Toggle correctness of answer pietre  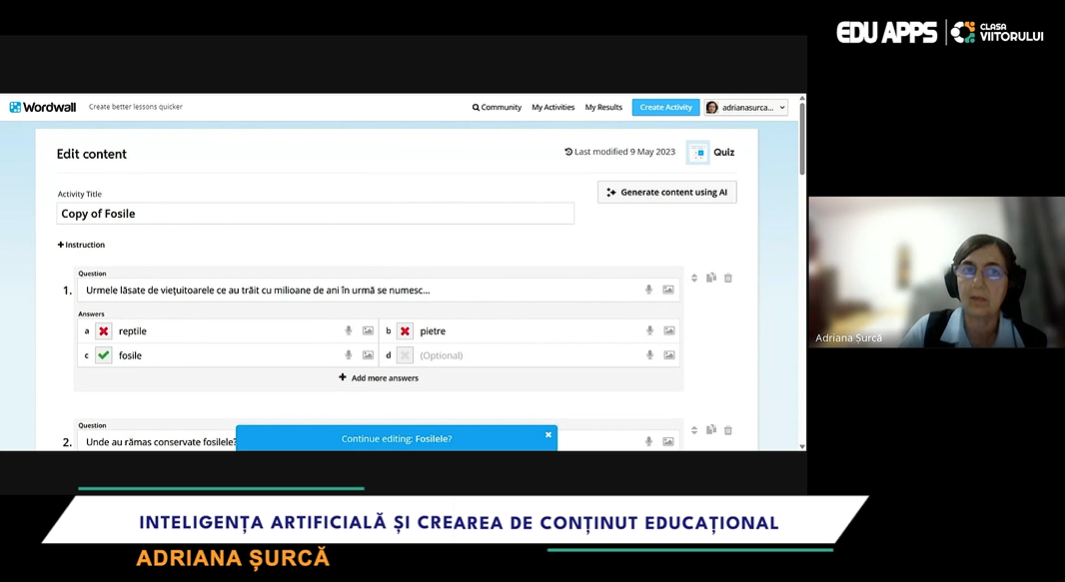[405, 331]
